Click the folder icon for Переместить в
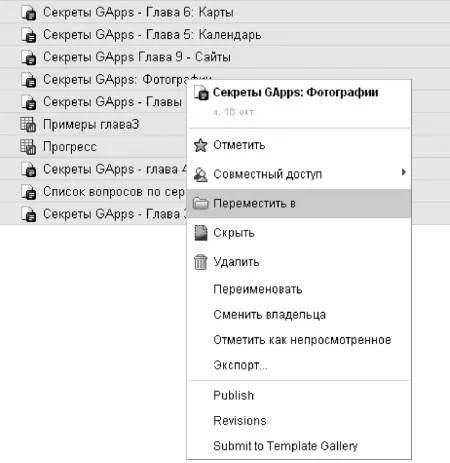Image resolution: width=450 pixels, height=463 pixels. (201, 203)
